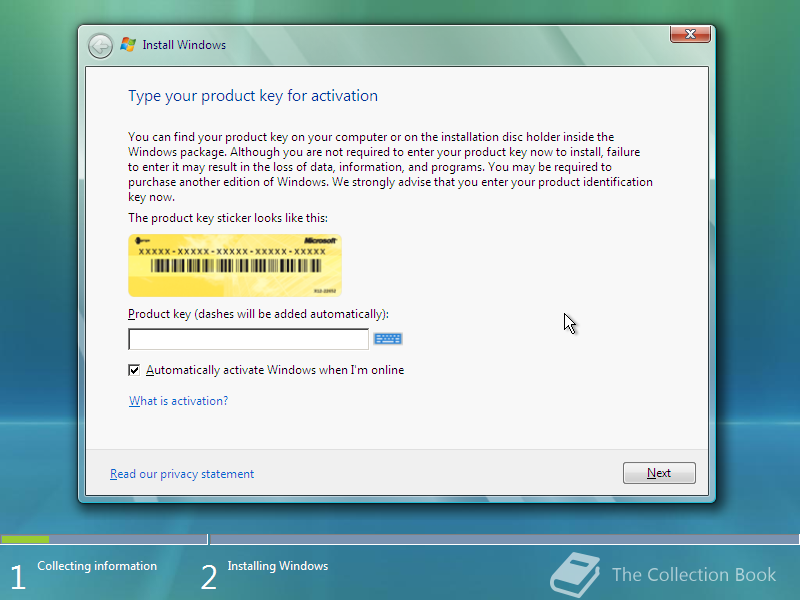This screenshot has height=600, width=800.
Task: Click the Next button
Action: click(x=659, y=473)
